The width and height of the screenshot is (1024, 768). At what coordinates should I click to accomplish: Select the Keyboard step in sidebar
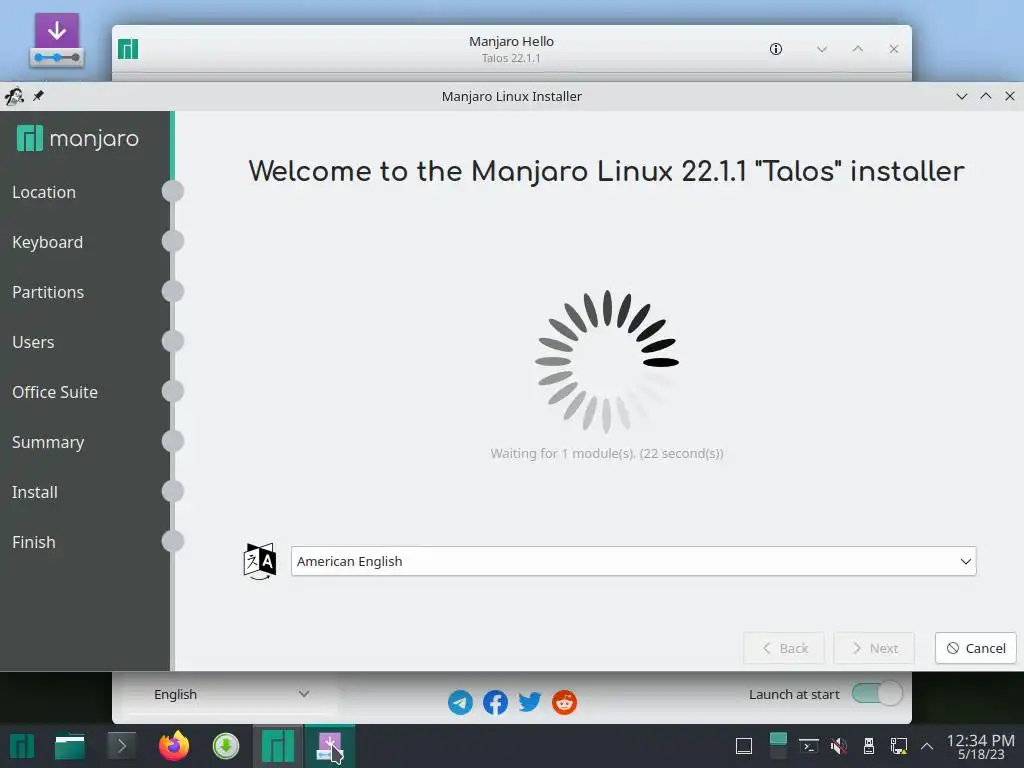pos(48,242)
